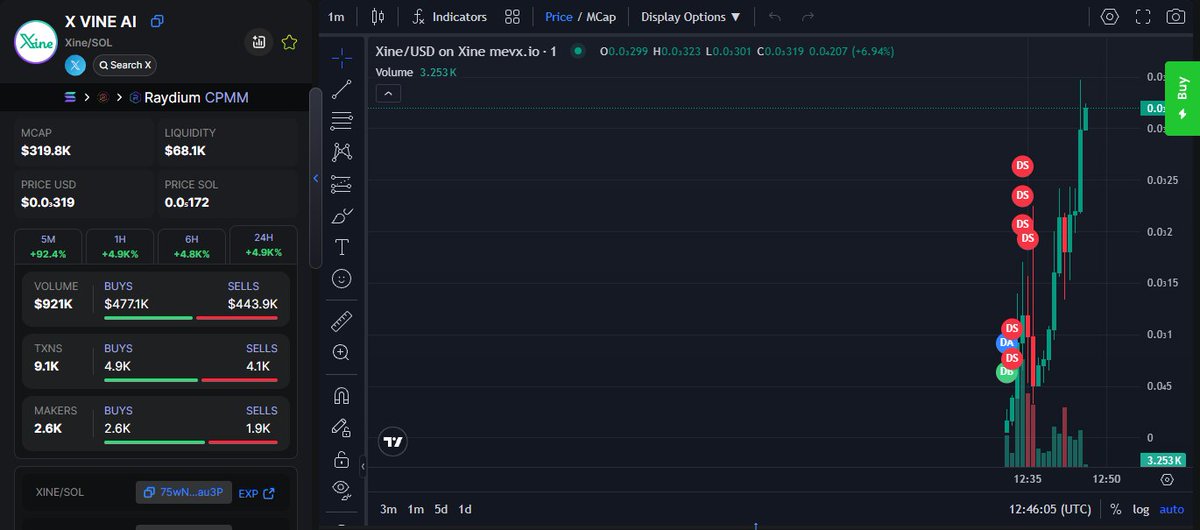Click the TradingView logo on chart
This screenshot has width=1200, height=530.
pyautogui.click(x=393, y=441)
